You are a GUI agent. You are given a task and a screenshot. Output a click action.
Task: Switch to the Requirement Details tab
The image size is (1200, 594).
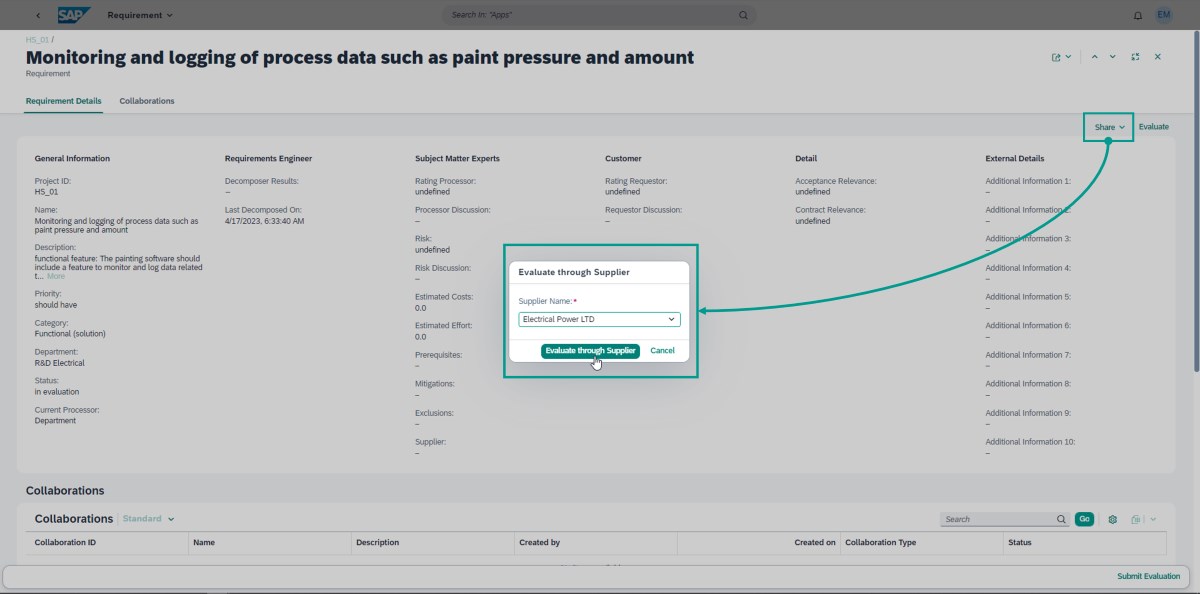(x=64, y=101)
